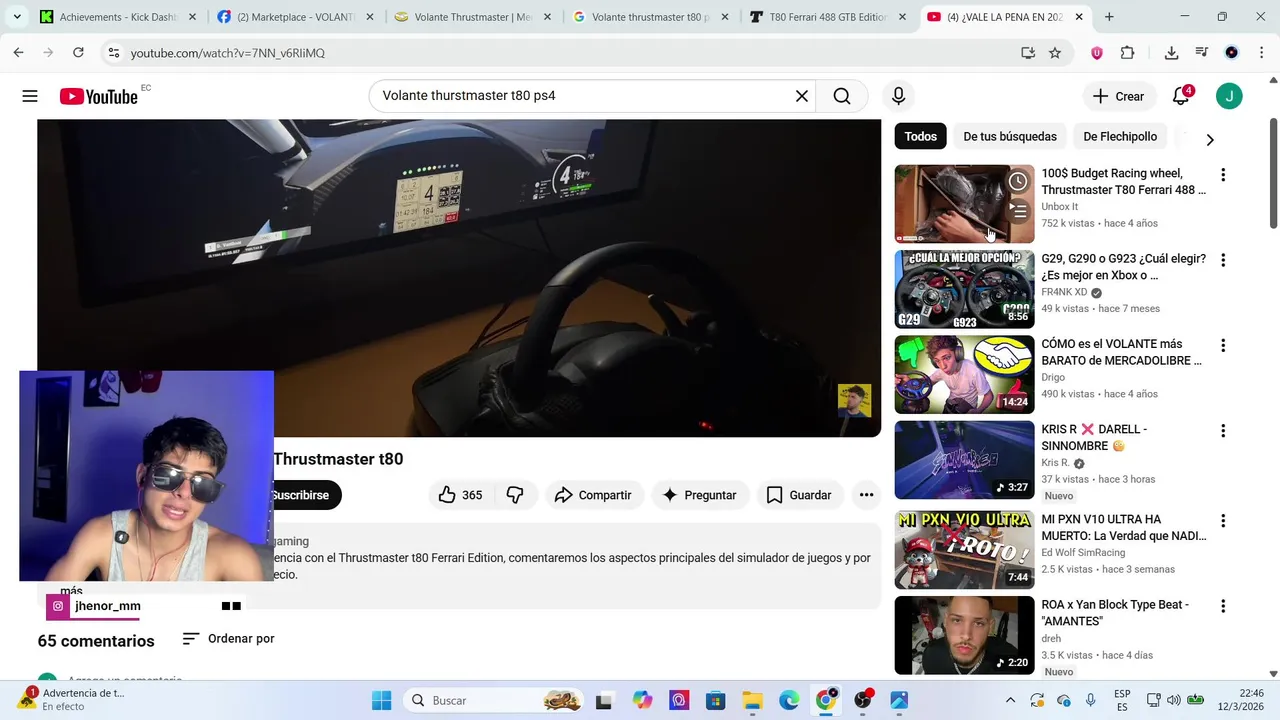
Task: Switch to the Marketplace - VOLANTE tab
Action: click(295, 17)
